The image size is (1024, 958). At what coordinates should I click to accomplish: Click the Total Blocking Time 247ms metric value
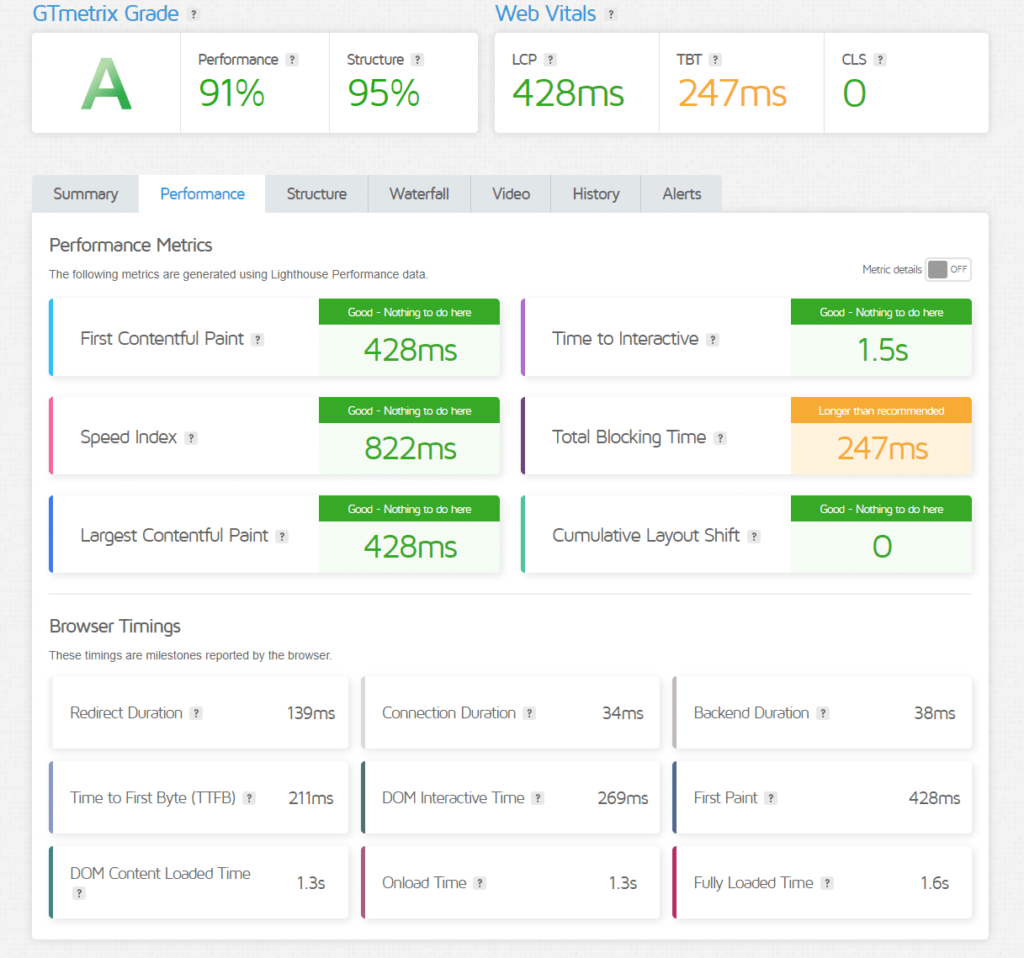(x=882, y=449)
